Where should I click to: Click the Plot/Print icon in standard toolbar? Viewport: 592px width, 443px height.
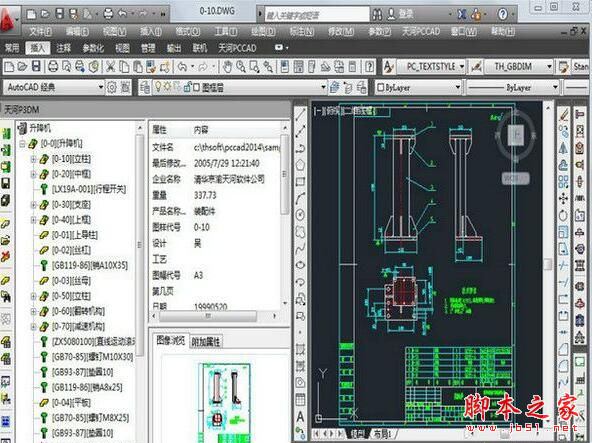coord(53,67)
